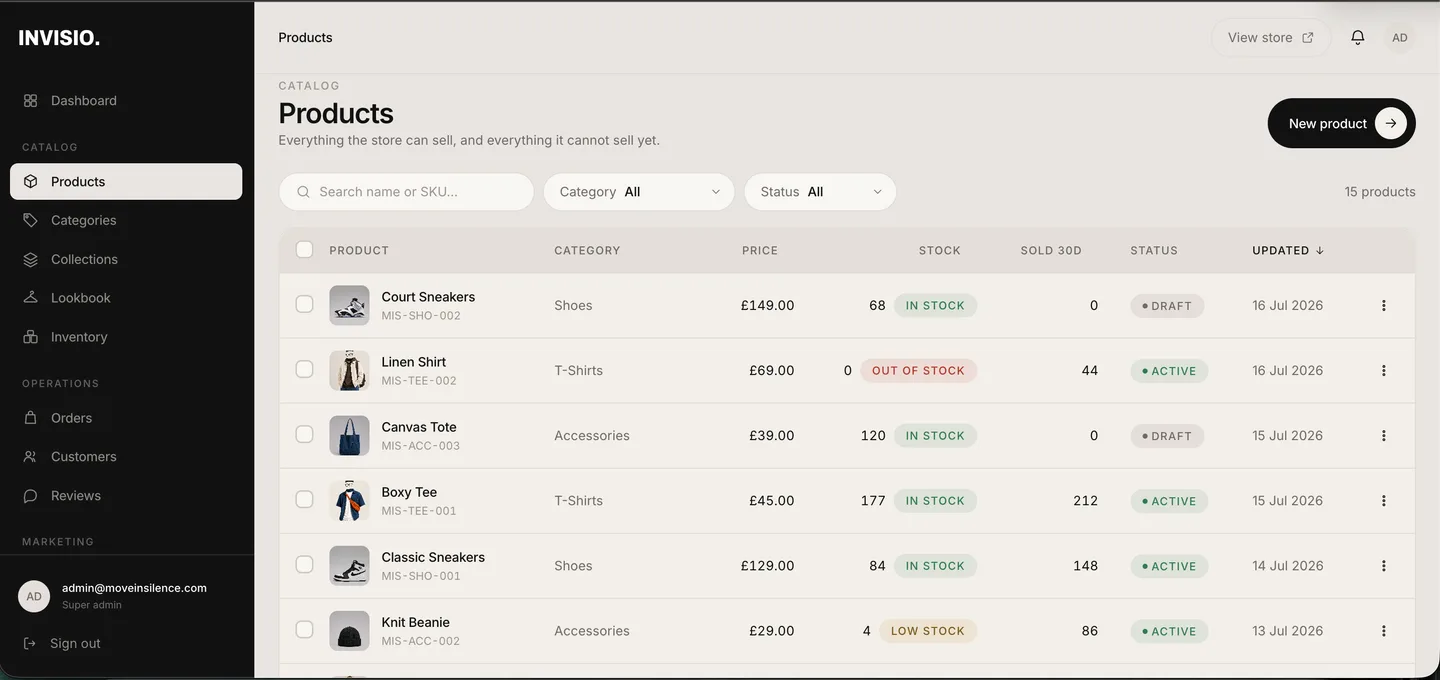Open Inventory in the sidebar
Screen dimensions: 1440x680
126,337
